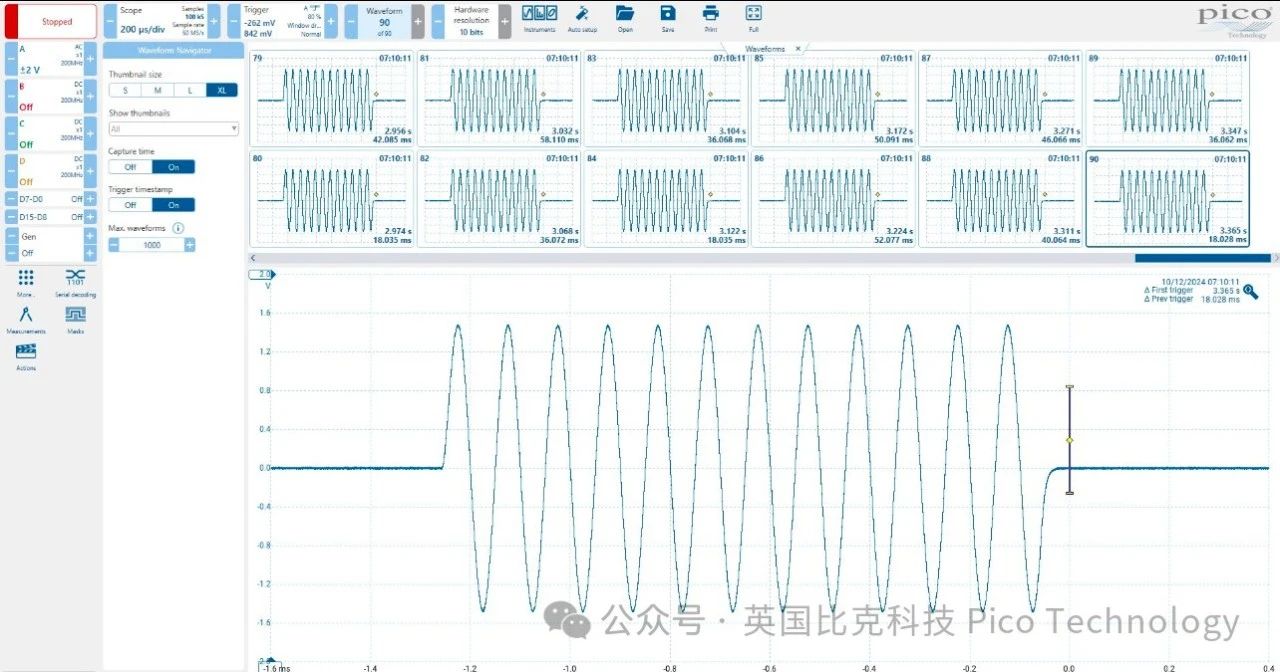Screen dimensions: 1280x672
Task: Increase Scope timebase with plus
Action: pyautogui.click(x=213, y=21)
